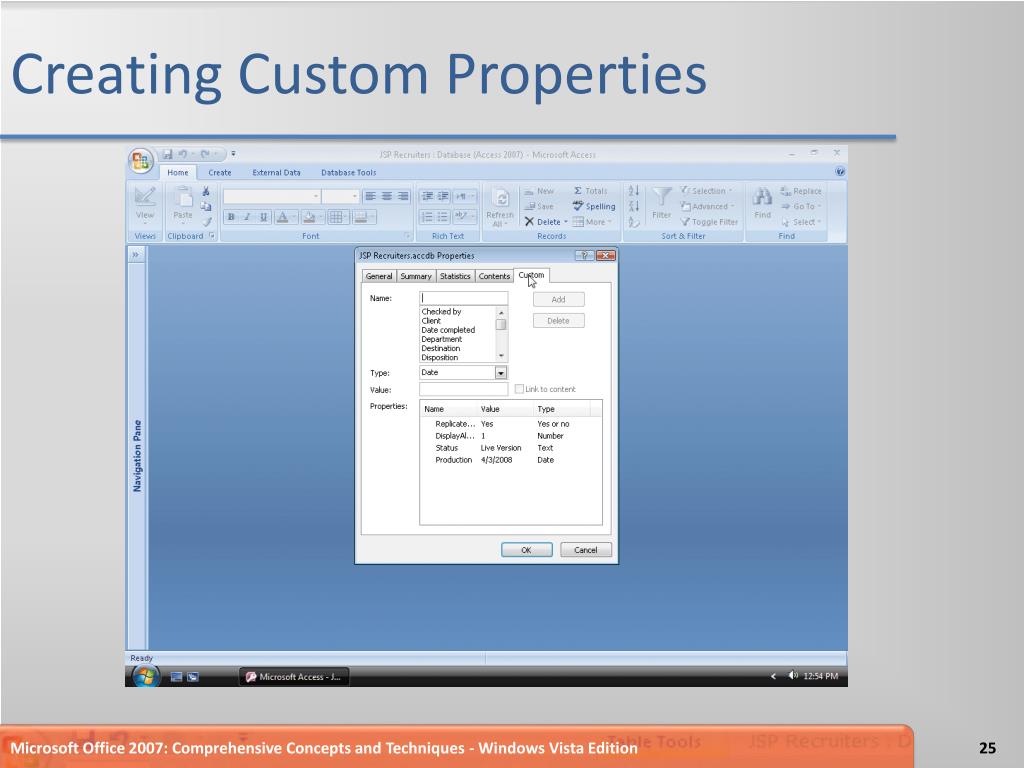
Task: Open the General tab in Properties dialog
Action: [379, 276]
